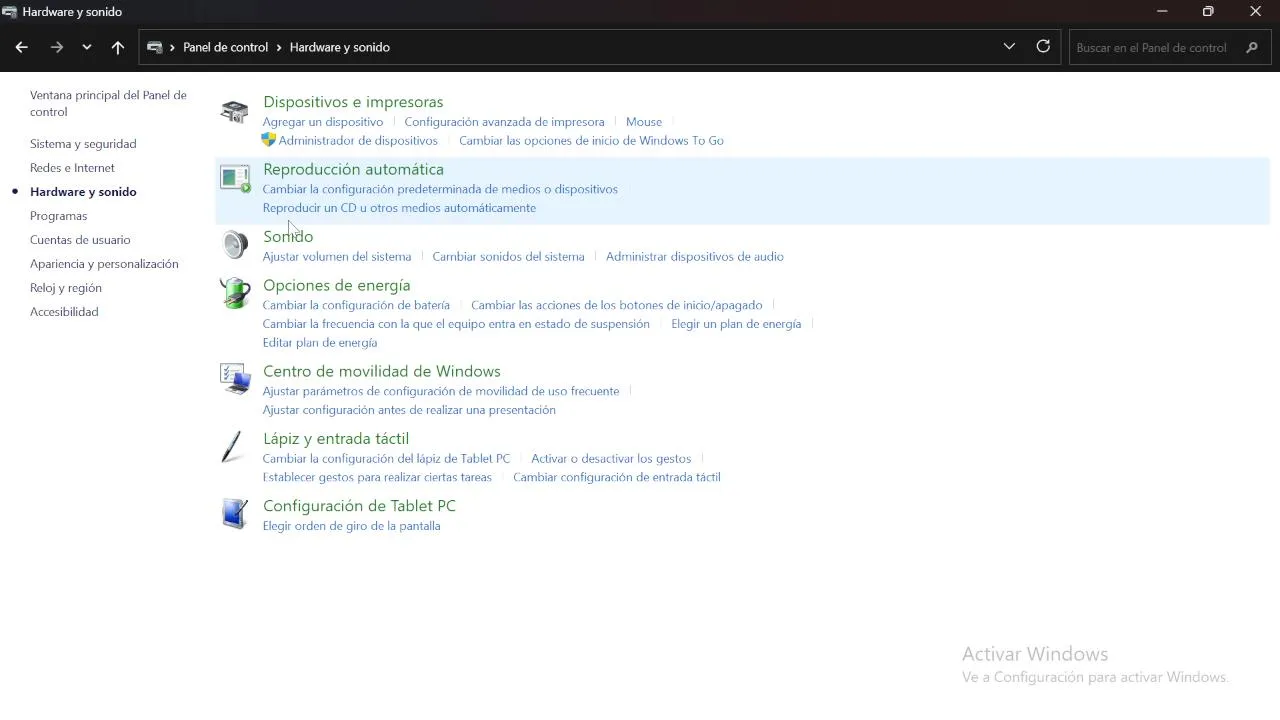
Task: Click Establecer gestos para realizar ciertas tareas
Action: [377, 478]
